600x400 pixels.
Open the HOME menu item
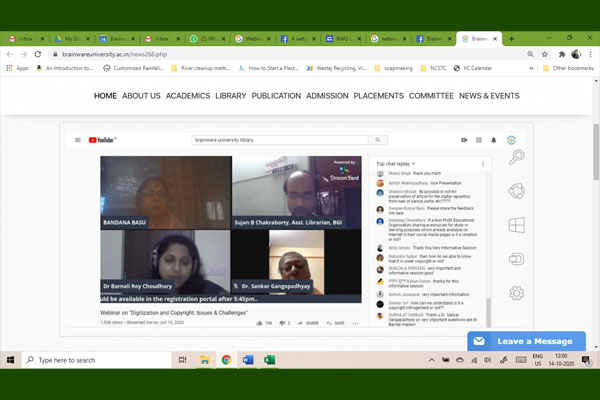coord(105,96)
